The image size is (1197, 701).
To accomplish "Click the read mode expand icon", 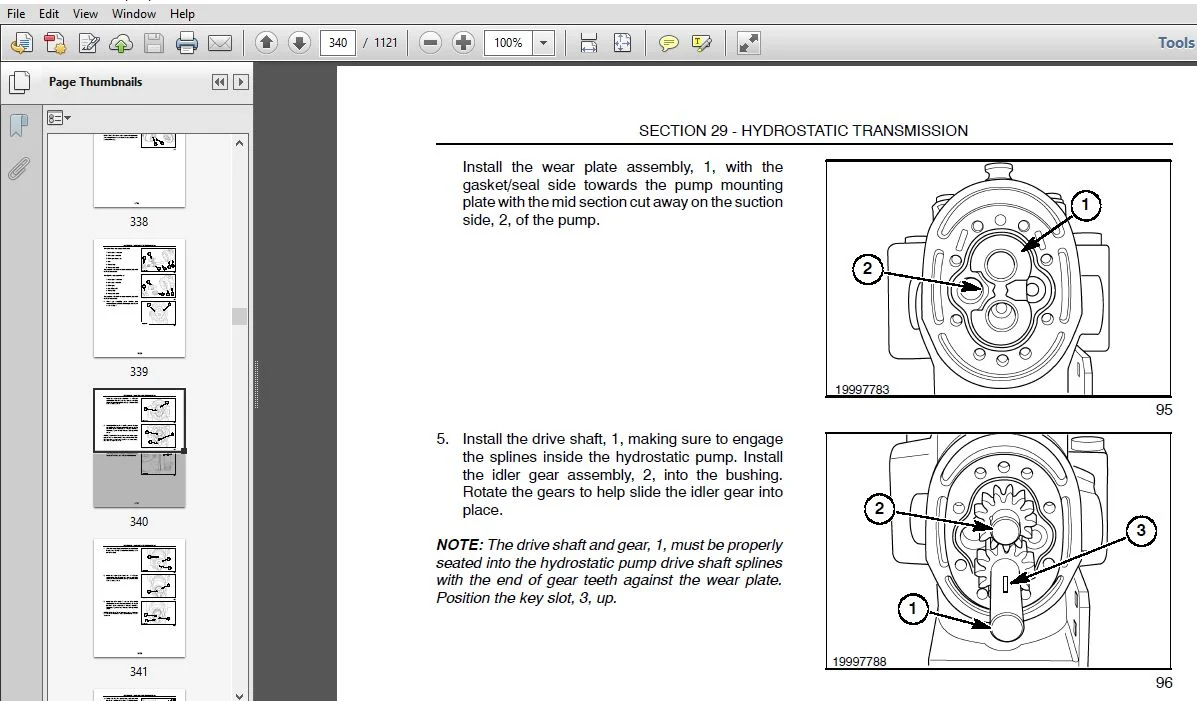I will (x=748, y=43).
